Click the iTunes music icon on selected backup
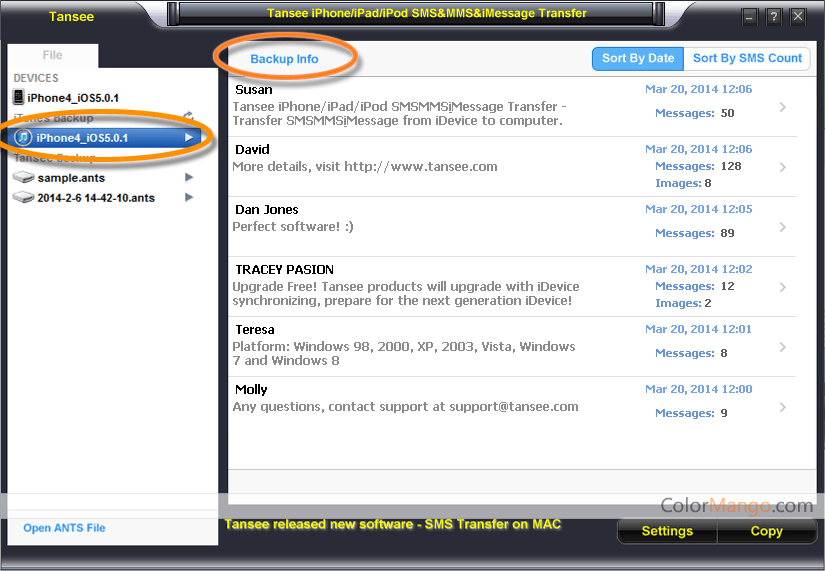 pos(23,137)
